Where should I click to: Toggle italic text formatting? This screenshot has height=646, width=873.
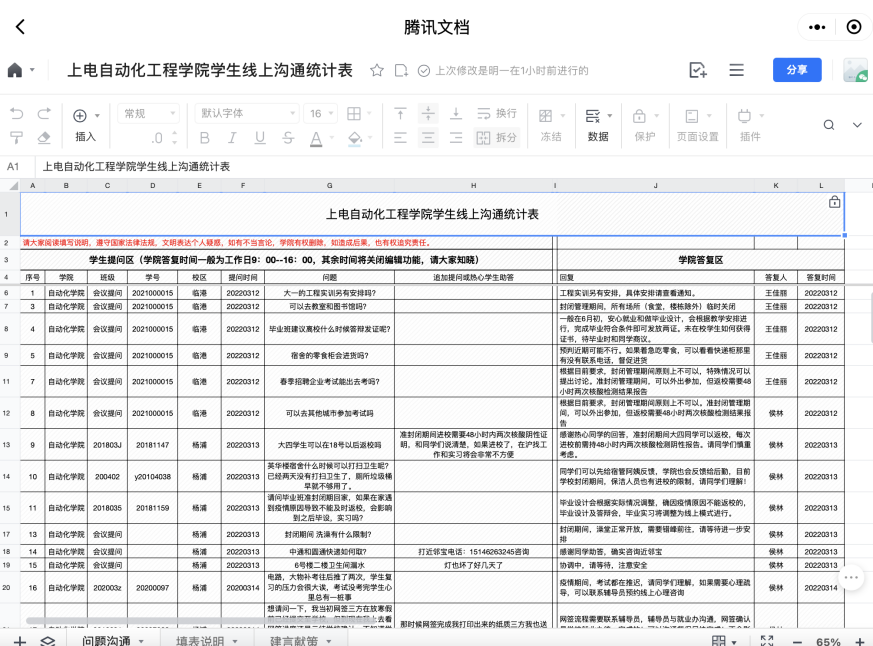pos(233,138)
